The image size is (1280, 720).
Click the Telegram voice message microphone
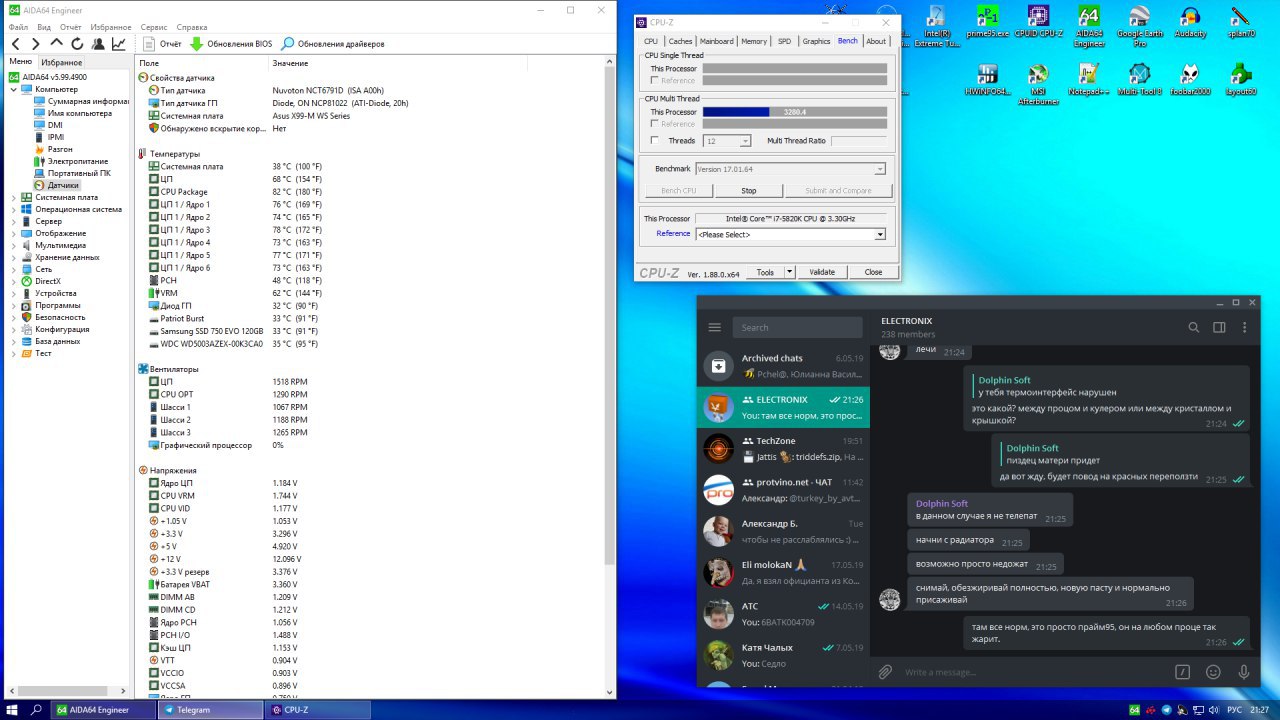(1244, 672)
